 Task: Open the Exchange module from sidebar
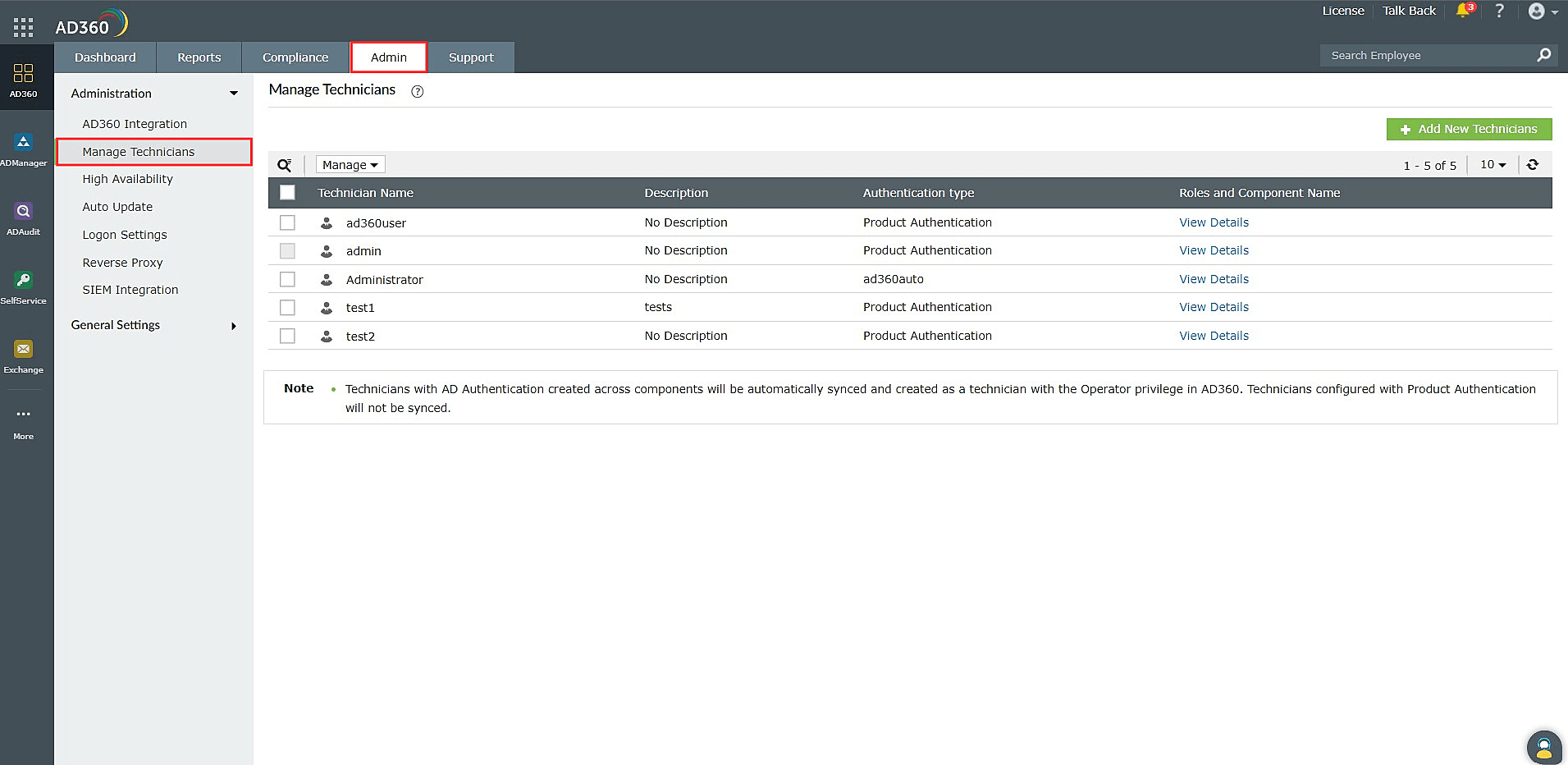pyautogui.click(x=24, y=353)
